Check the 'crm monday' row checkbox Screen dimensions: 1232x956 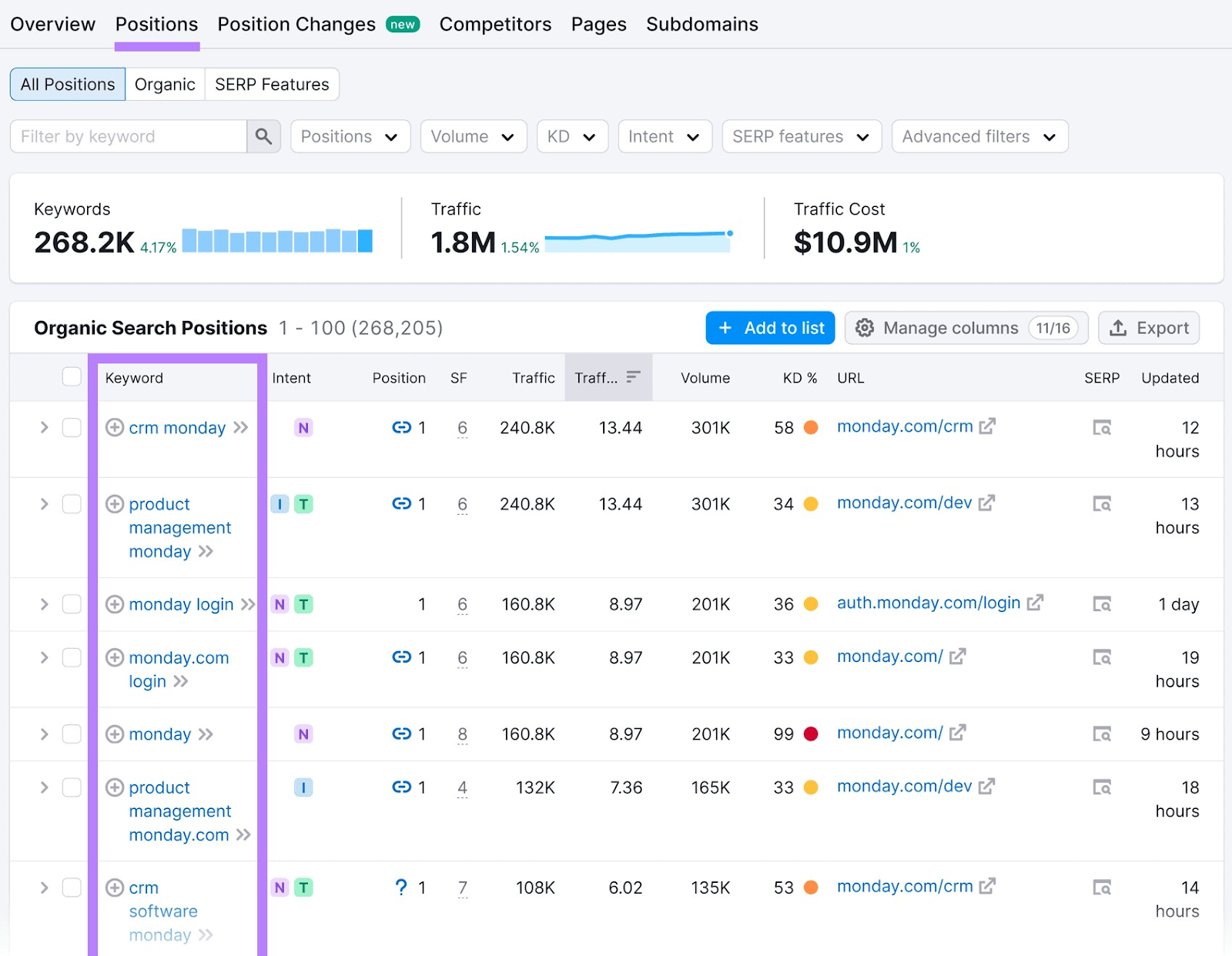coord(72,427)
